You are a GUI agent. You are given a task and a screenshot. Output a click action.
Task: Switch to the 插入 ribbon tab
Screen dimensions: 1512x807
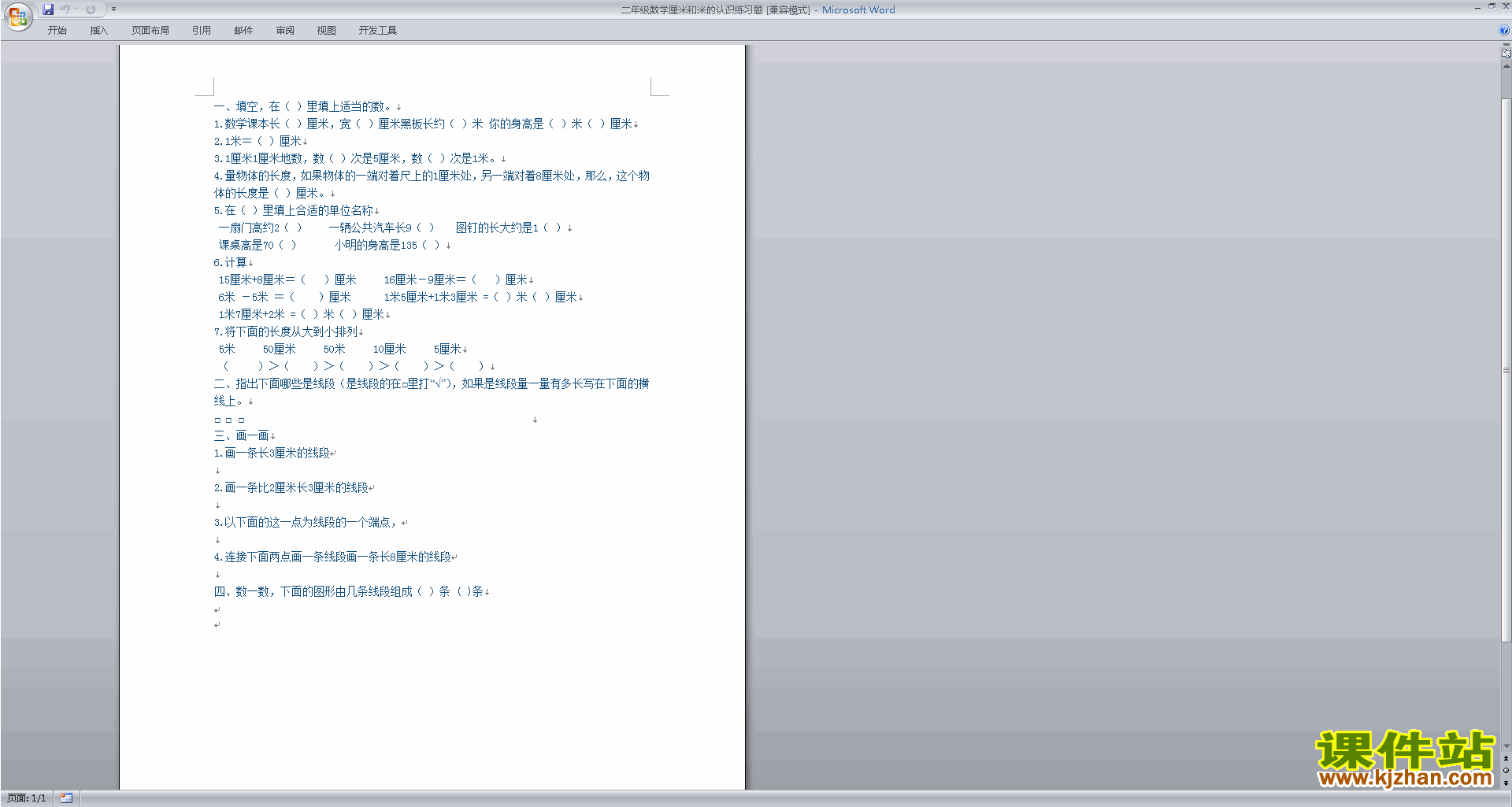point(98,31)
